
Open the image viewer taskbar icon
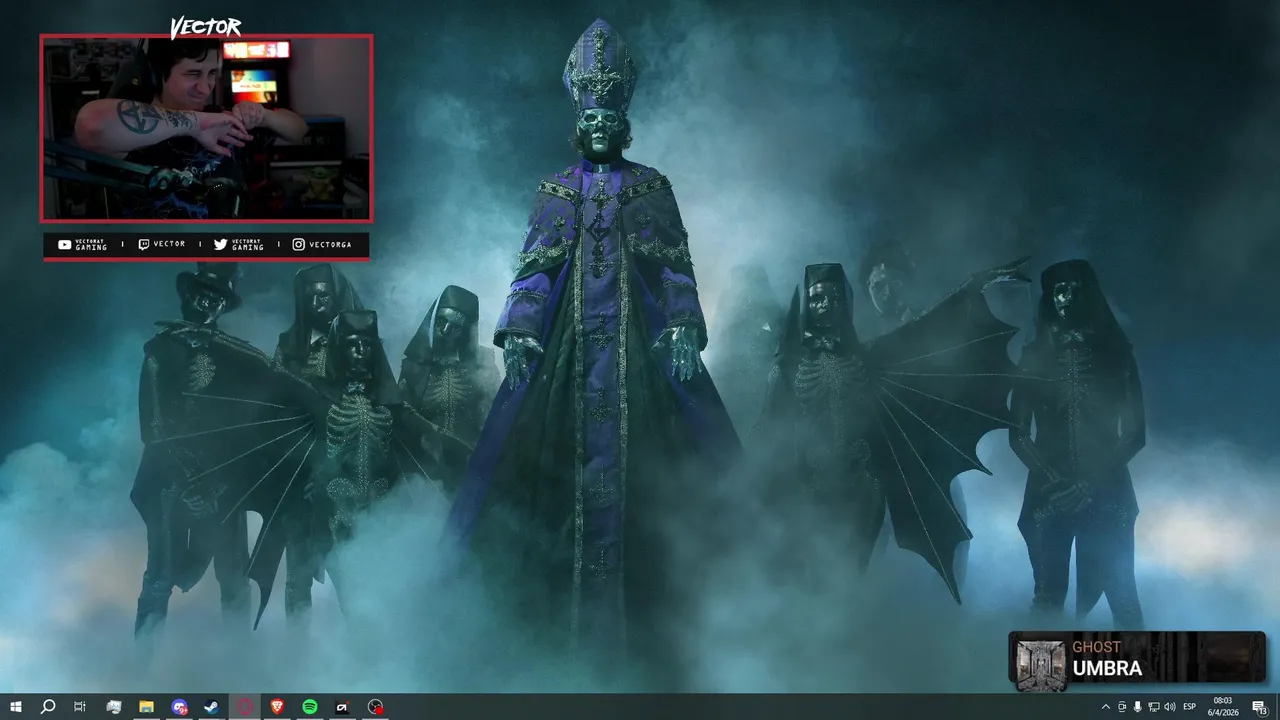(x=113, y=707)
